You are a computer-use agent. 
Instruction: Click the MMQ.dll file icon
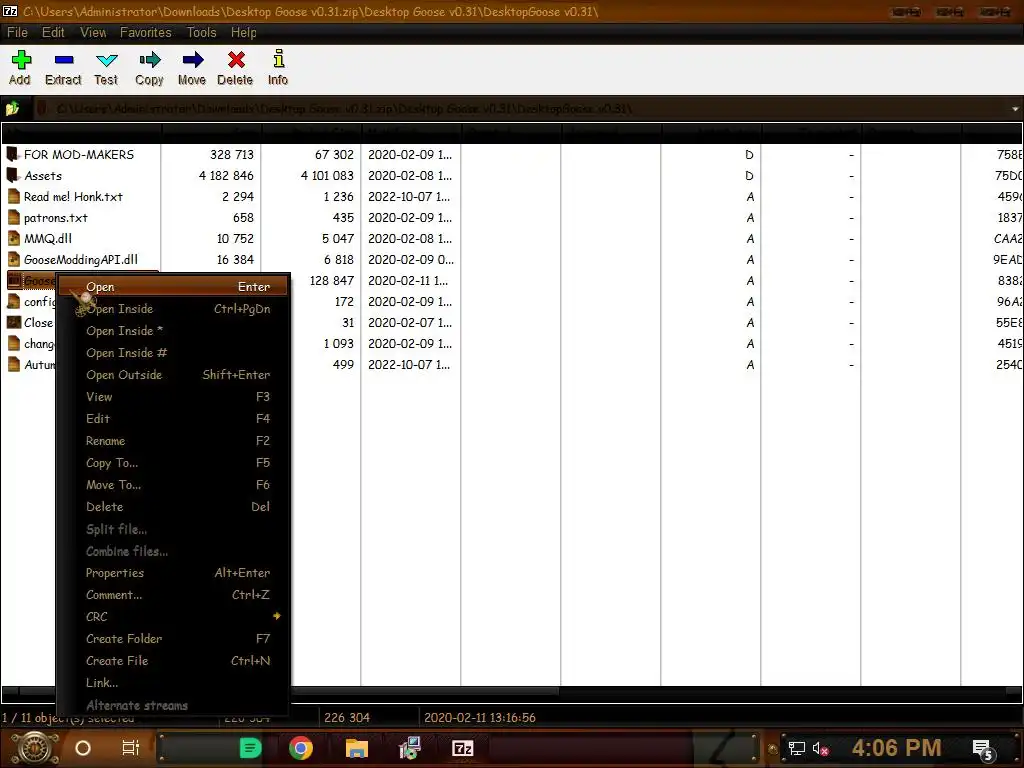[13, 238]
